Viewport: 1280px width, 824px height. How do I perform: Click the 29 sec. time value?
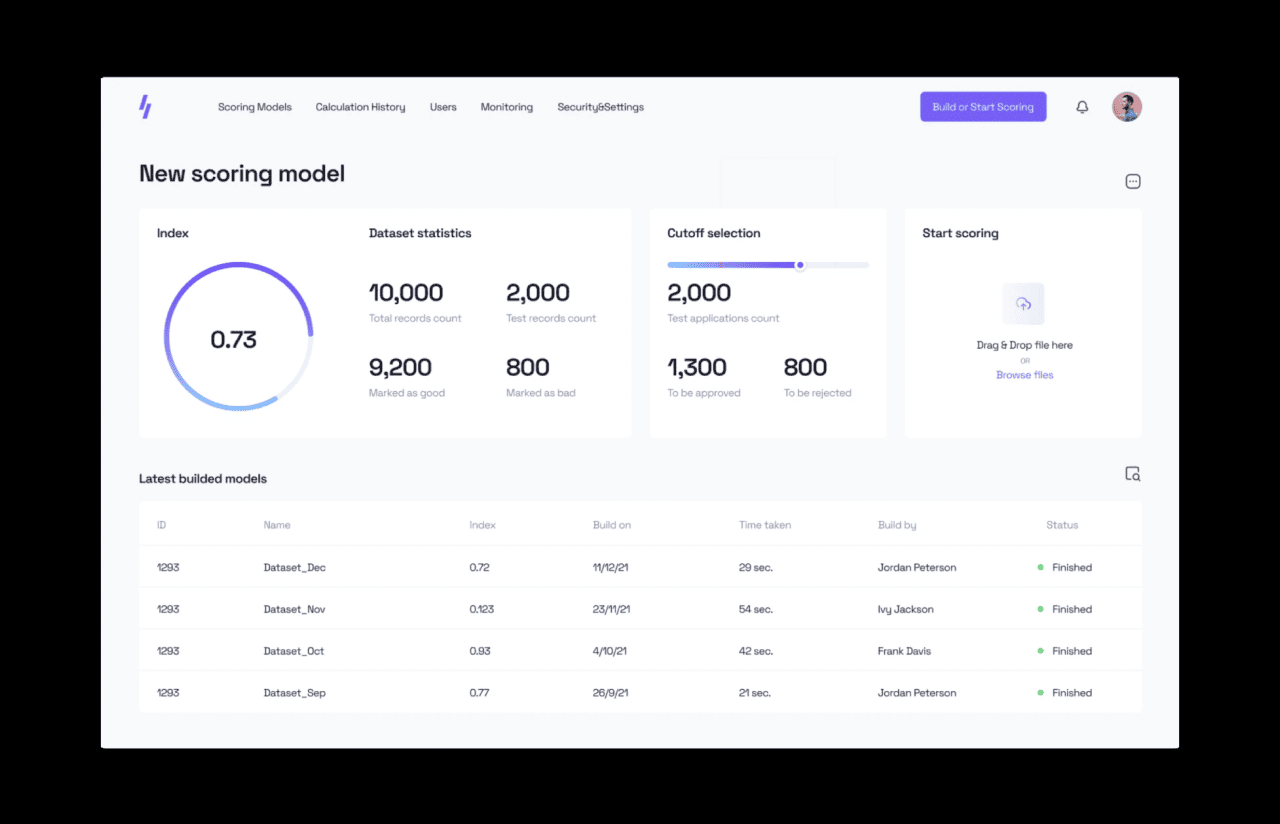[x=756, y=567]
